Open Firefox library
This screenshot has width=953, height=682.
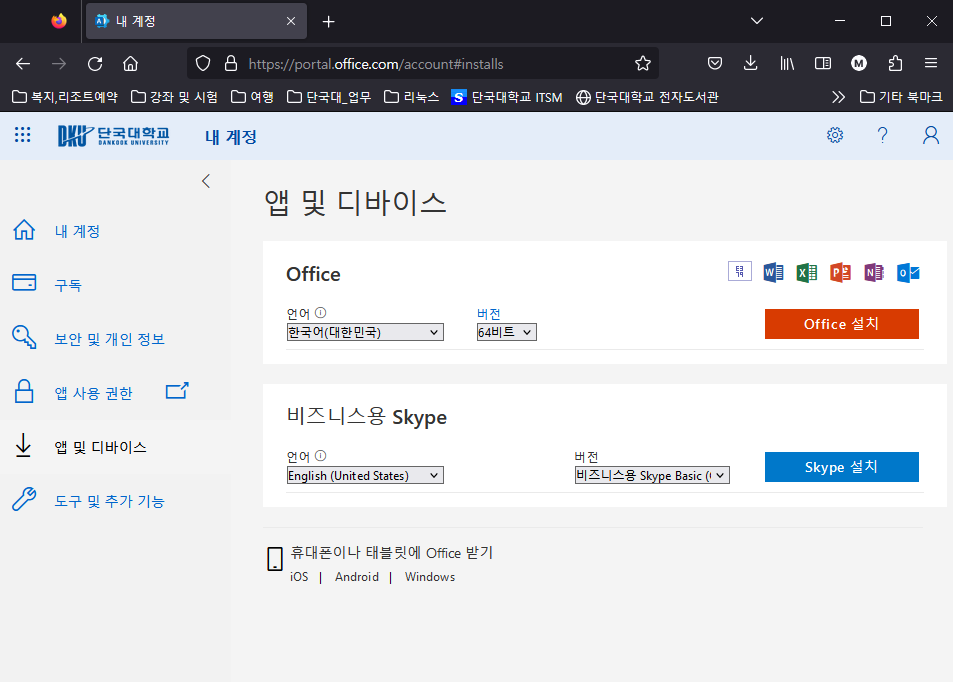tap(787, 63)
